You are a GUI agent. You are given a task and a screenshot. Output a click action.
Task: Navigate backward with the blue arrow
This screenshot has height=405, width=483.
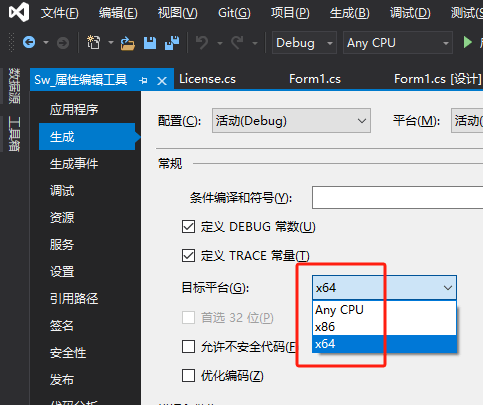(x=29, y=42)
